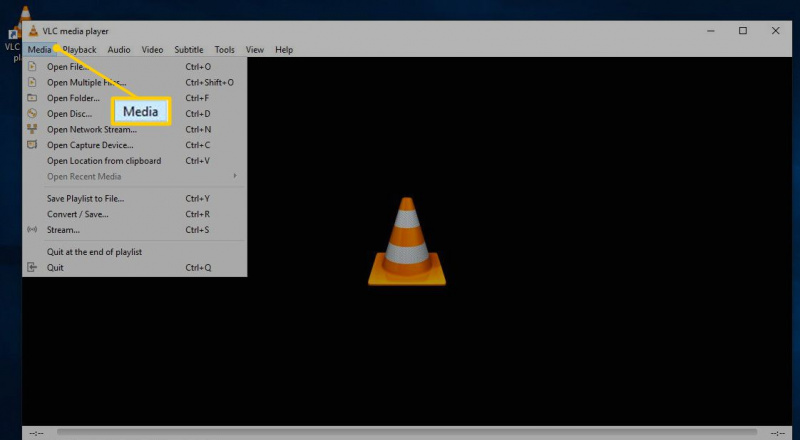Open the Media menu
The image size is (800, 440).
point(39,50)
